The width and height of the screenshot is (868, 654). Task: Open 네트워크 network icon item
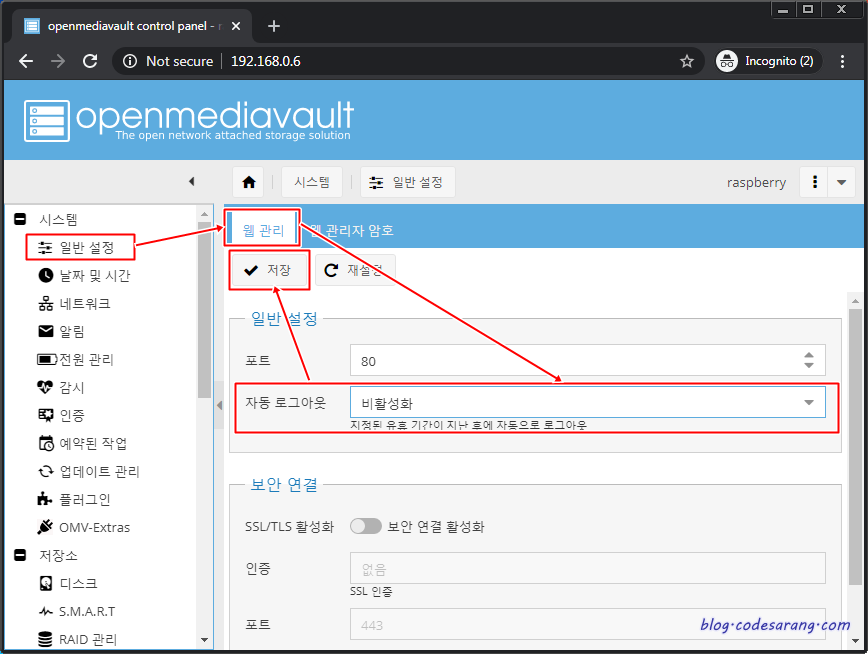point(74,303)
